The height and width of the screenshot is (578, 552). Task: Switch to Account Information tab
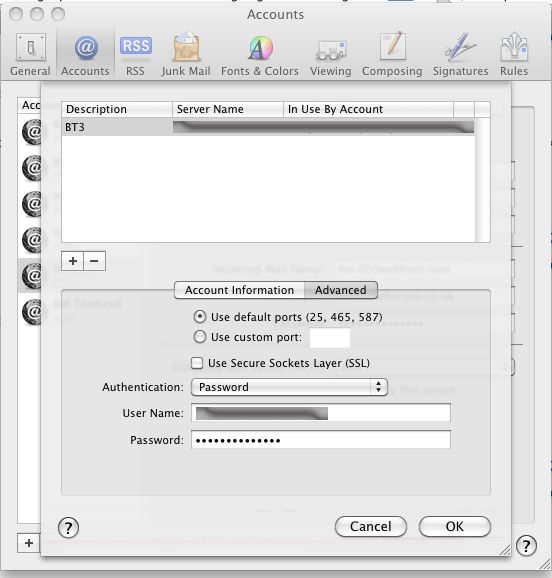click(239, 290)
